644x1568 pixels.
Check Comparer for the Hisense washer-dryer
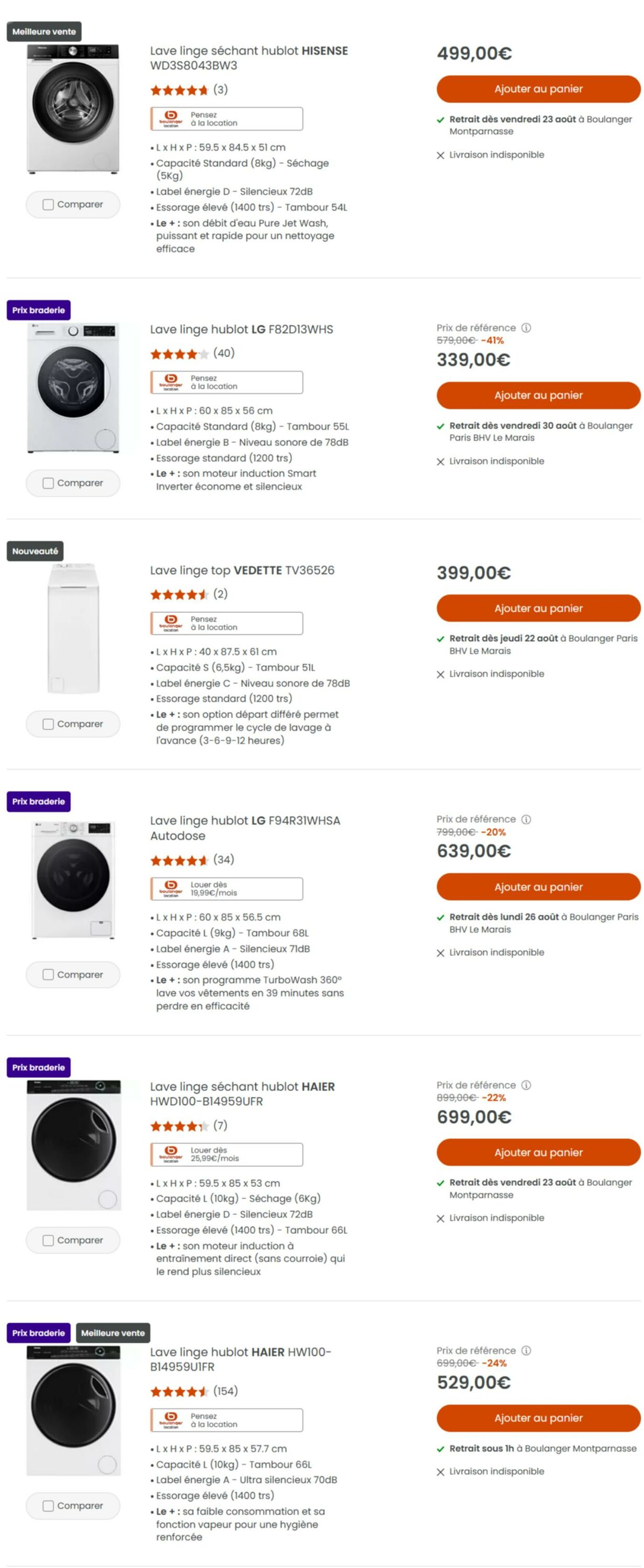coord(48,204)
